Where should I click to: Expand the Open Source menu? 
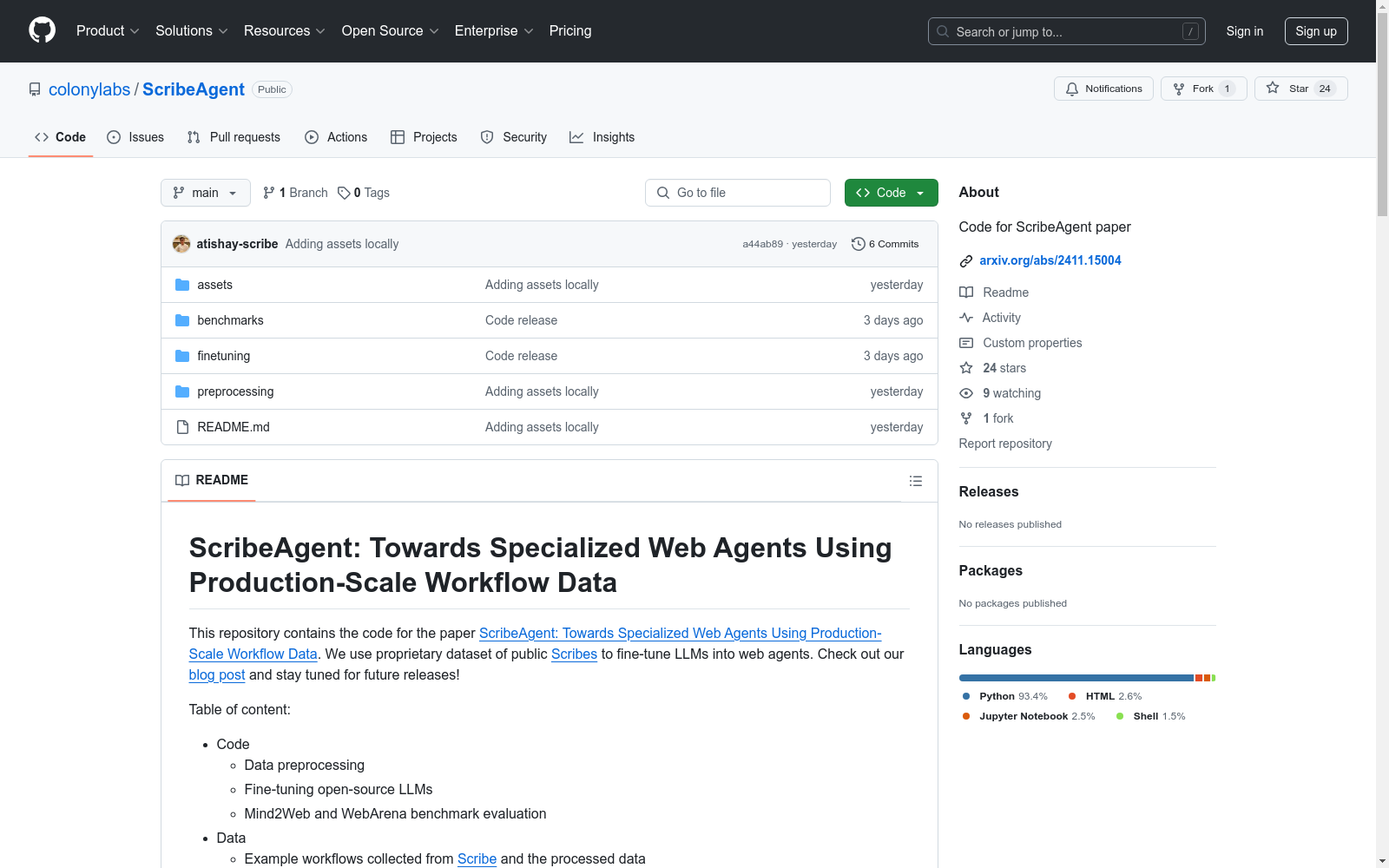pyautogui.click(x=391, y=31)
